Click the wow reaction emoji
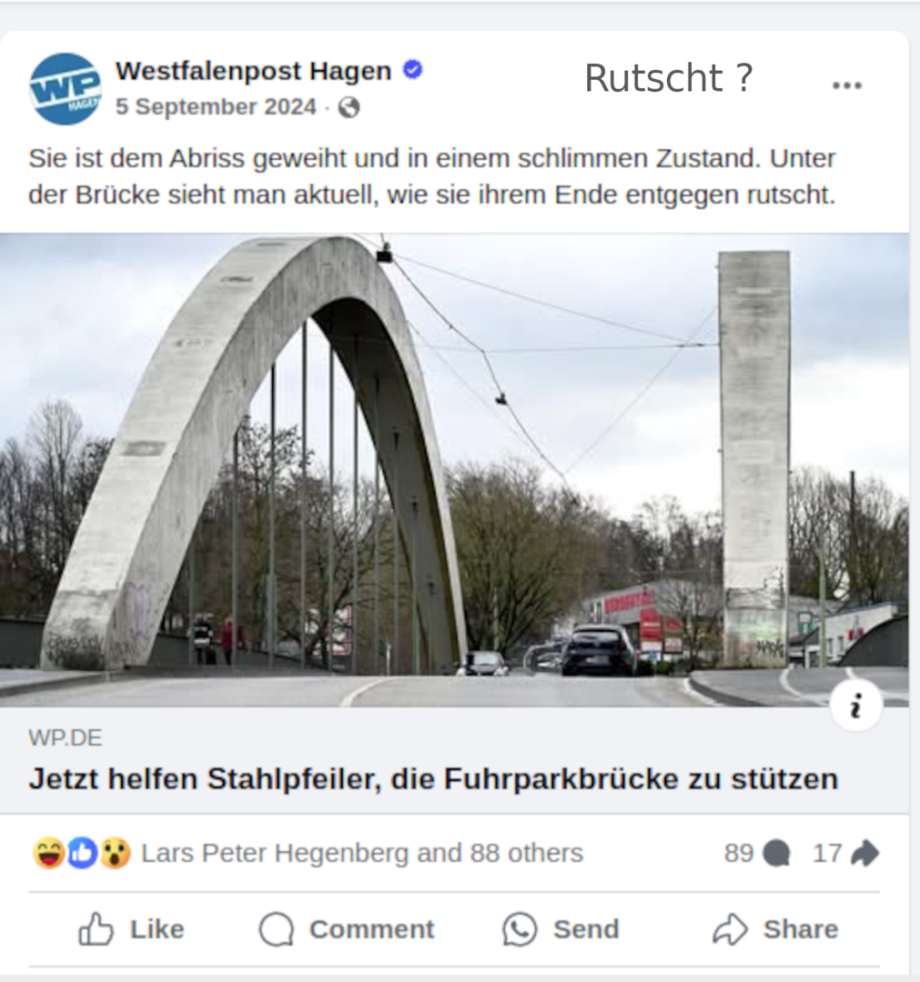920x982 pixels. [x=115, y=852]
